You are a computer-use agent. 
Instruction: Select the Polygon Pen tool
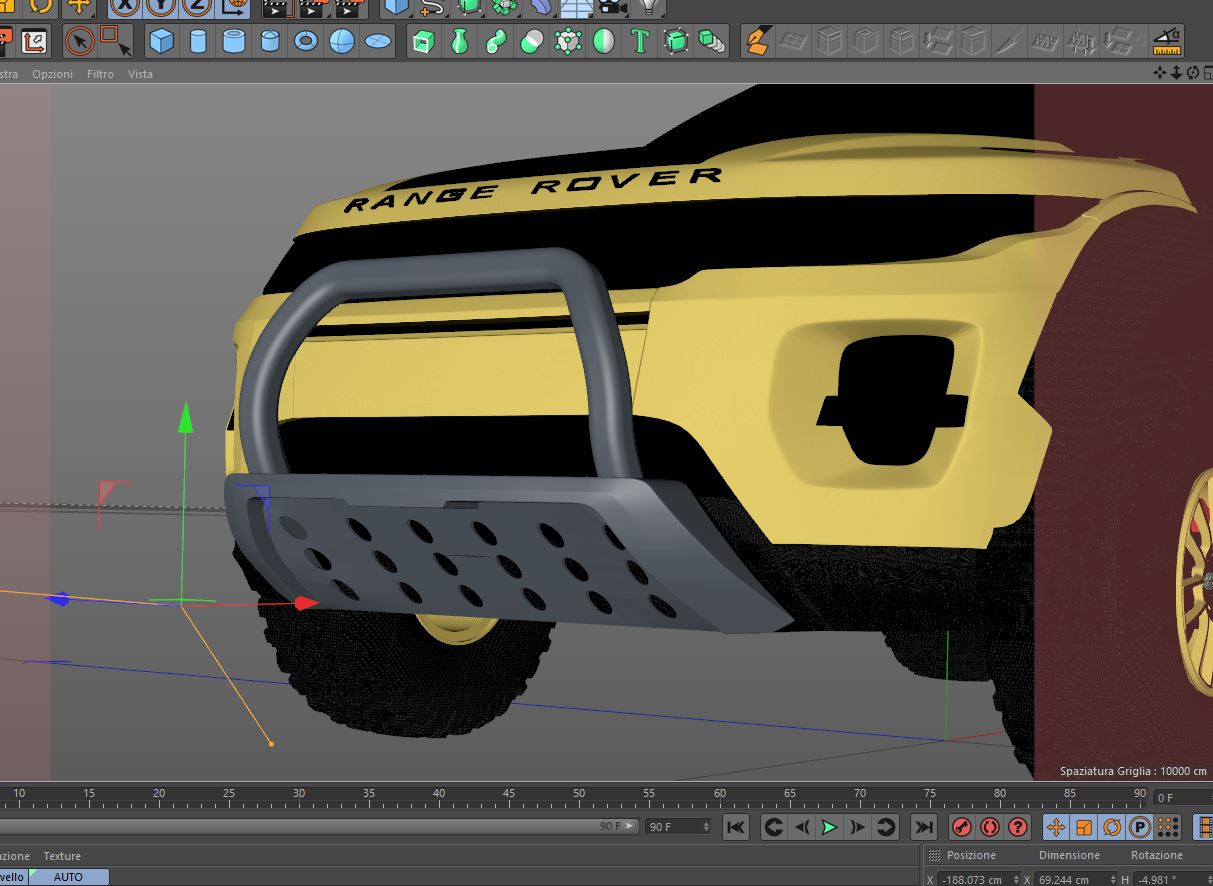(x=757, y=42)
